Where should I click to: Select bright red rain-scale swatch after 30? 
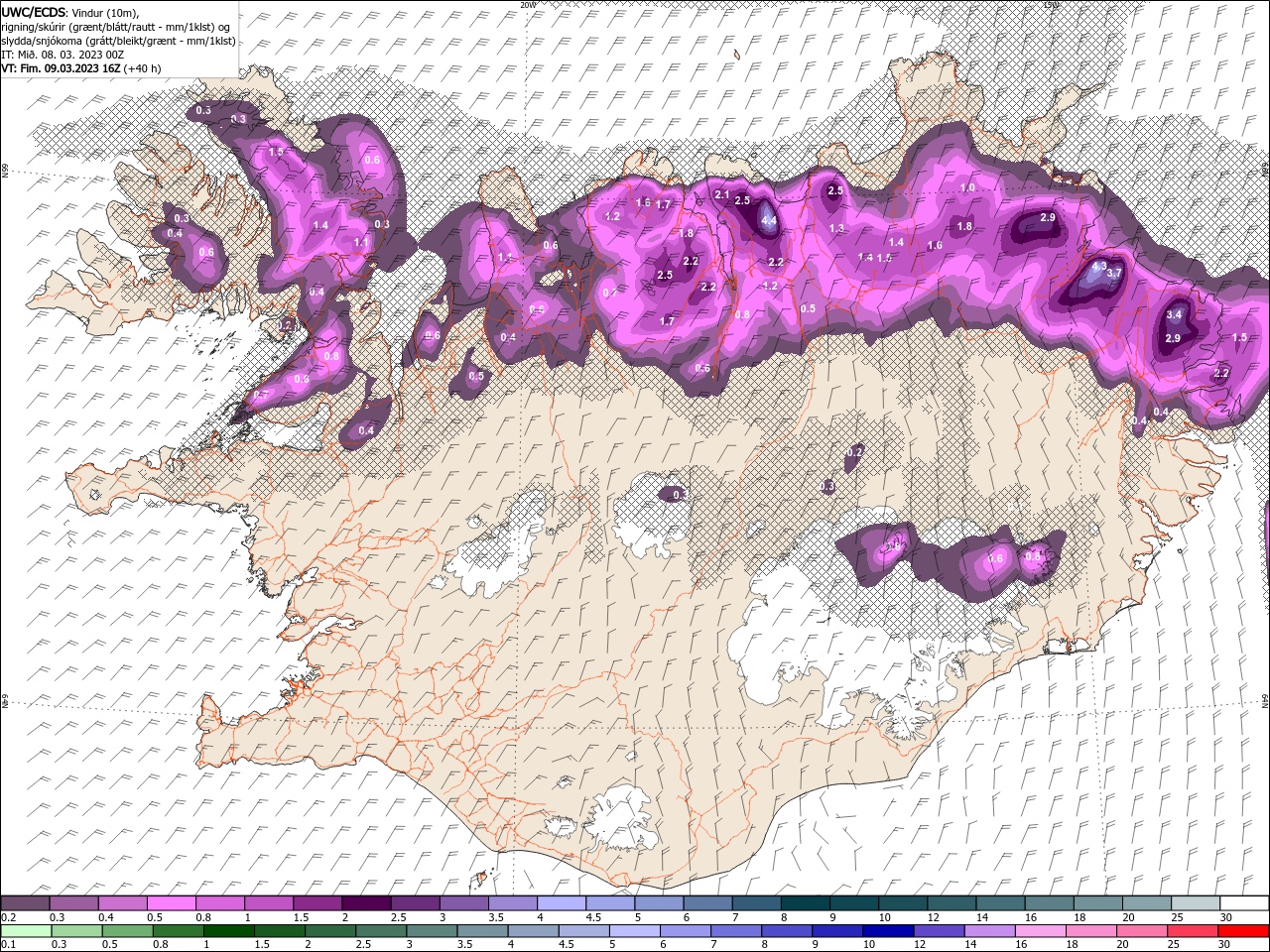(x=1243, y=931)
